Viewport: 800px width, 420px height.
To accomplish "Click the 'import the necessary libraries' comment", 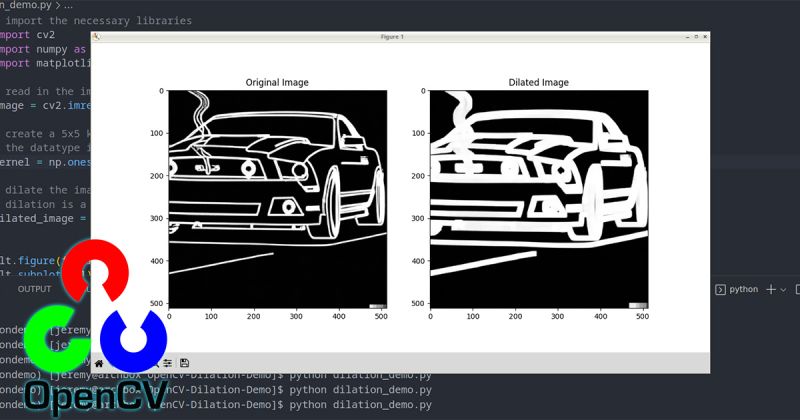I will tap(98, 21).
